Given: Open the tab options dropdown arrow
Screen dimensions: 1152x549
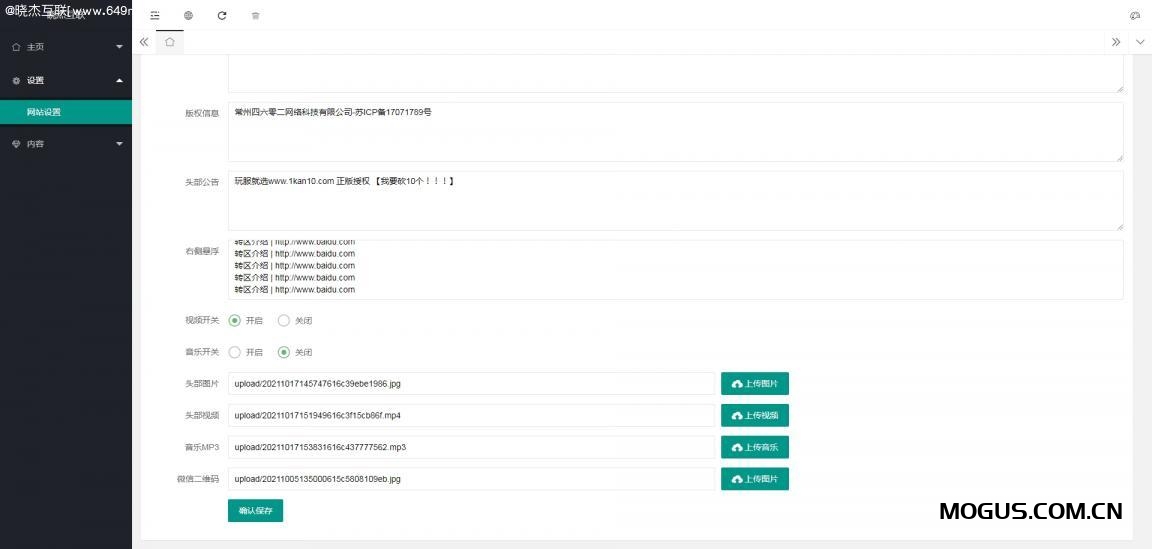Looking at the screenshot, I should click(1140, 42).
